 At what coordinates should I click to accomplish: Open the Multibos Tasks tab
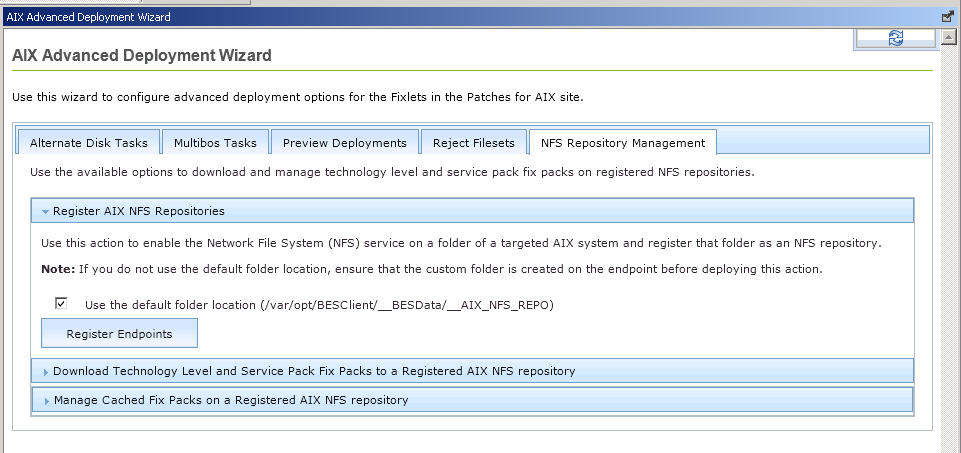tap(215, 143)
